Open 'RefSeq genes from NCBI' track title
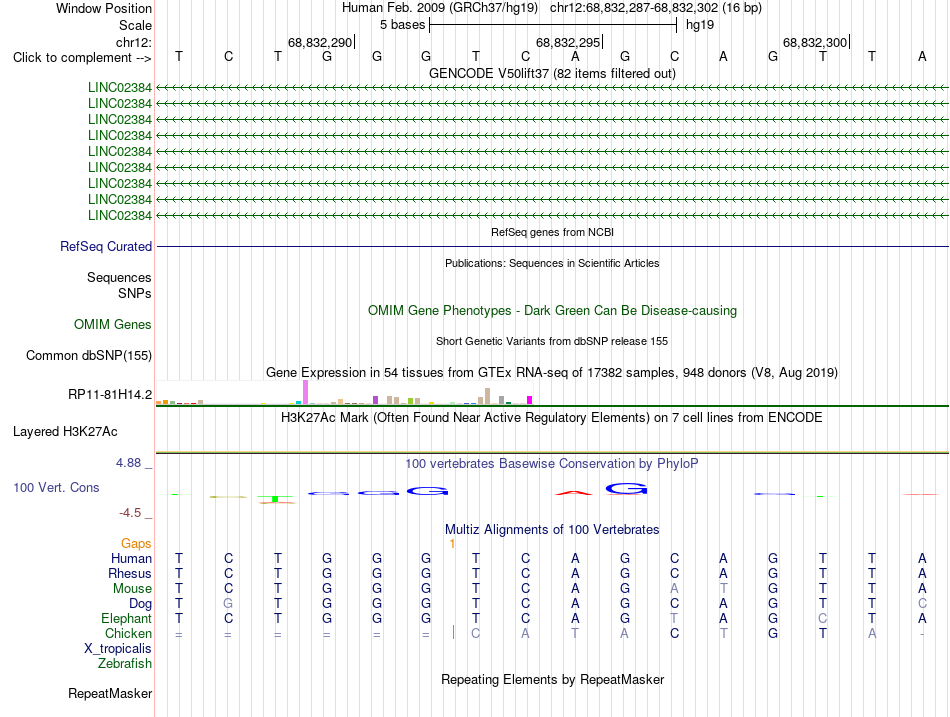 [552, 232]
